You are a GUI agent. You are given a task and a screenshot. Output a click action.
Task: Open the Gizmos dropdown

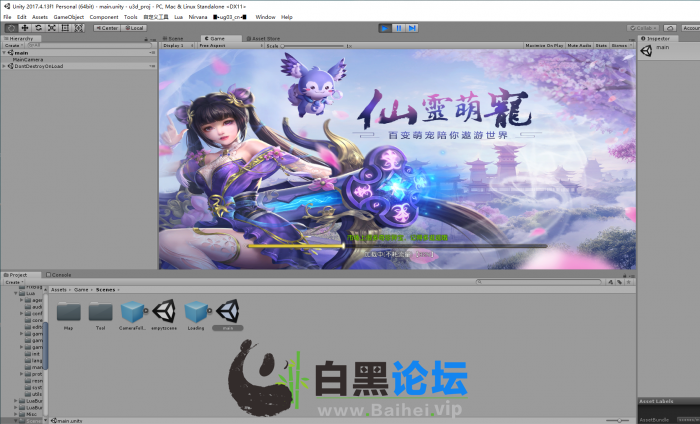(x=621, y=46)
